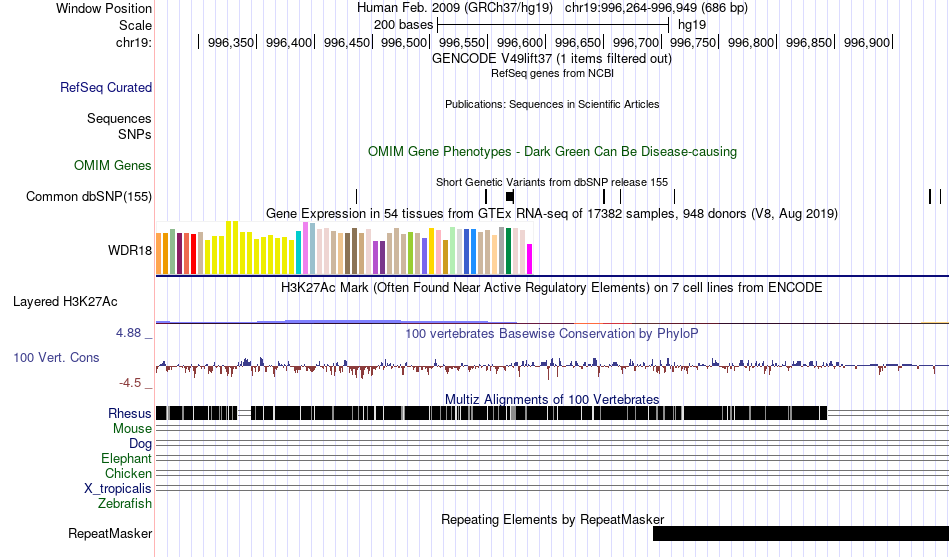
Task: Click the 996,350 ruler coordinate
Action: [231, 42]
